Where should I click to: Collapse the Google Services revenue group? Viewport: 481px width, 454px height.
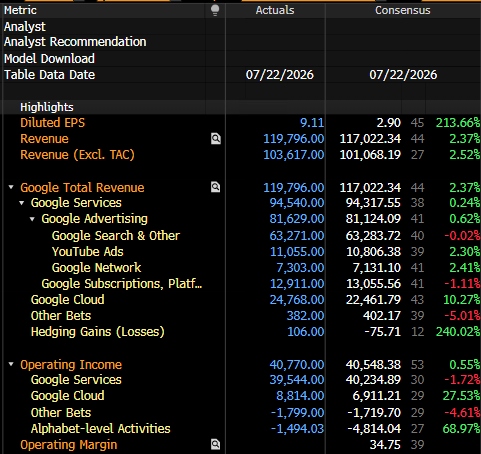[22, 203]
